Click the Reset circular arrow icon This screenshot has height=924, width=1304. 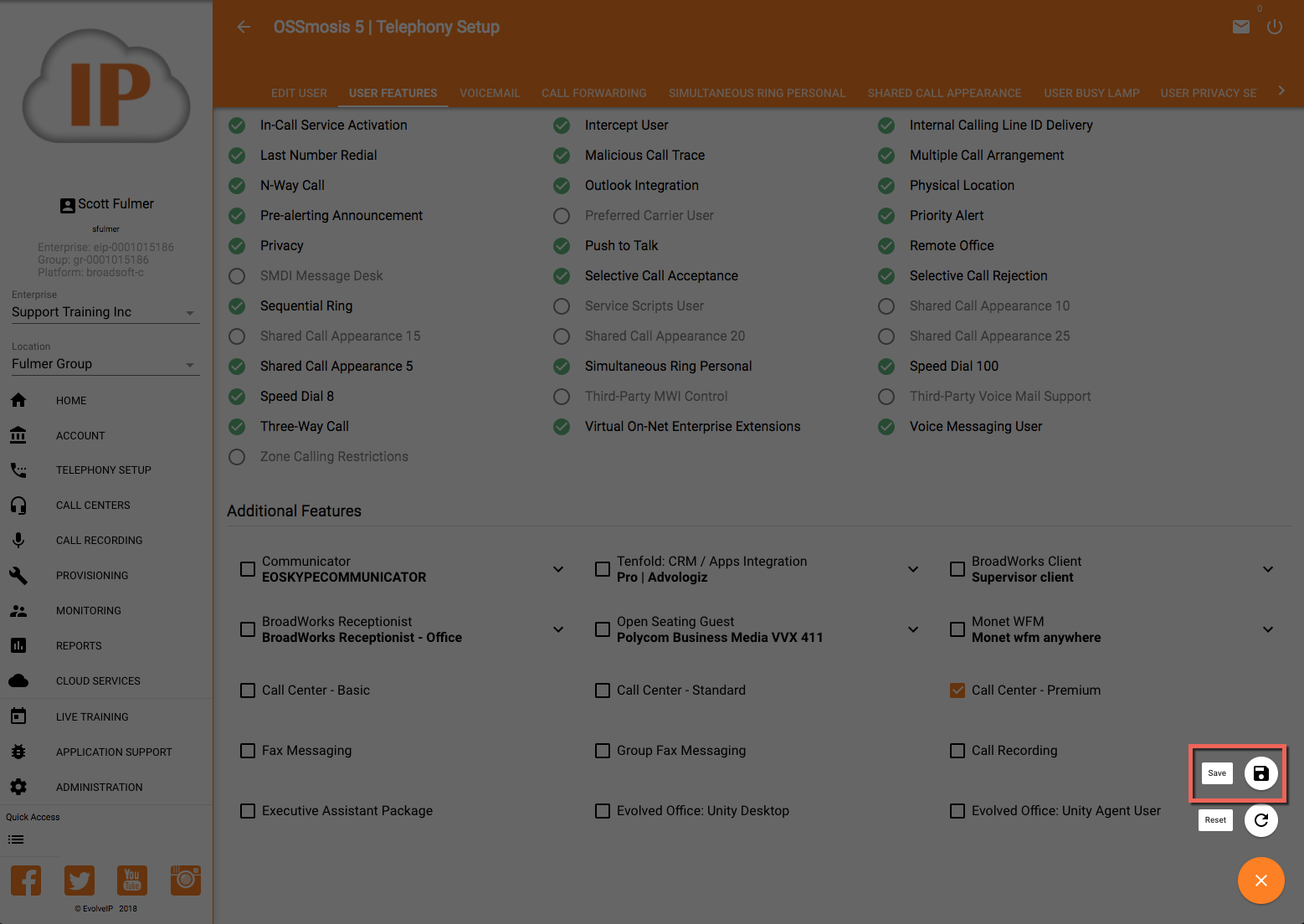tap(1260, 820)
